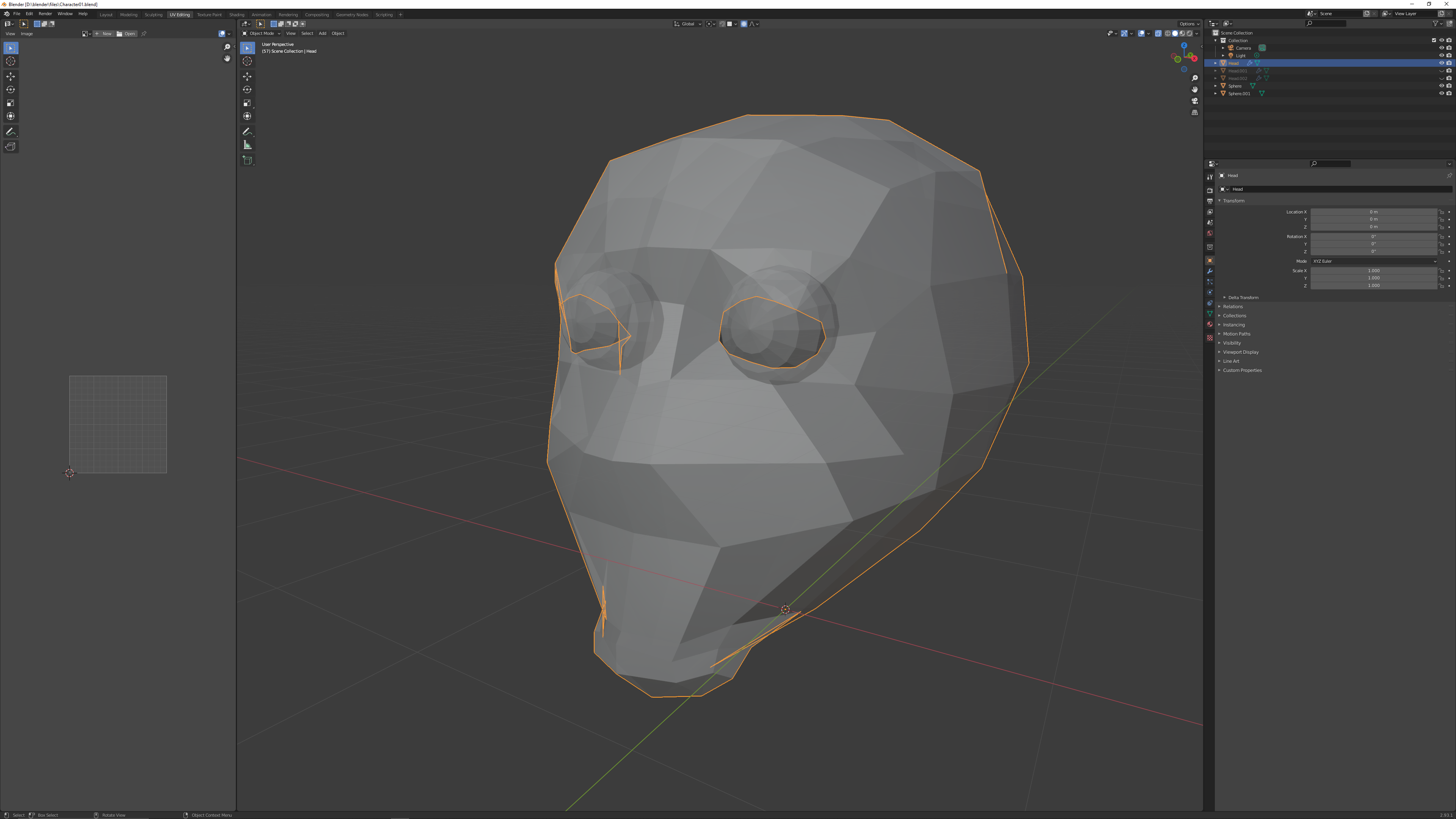The image size is (1456, 819).
Task: Uncheck the Collection exclude checkbox
Action: point(1434,40)
